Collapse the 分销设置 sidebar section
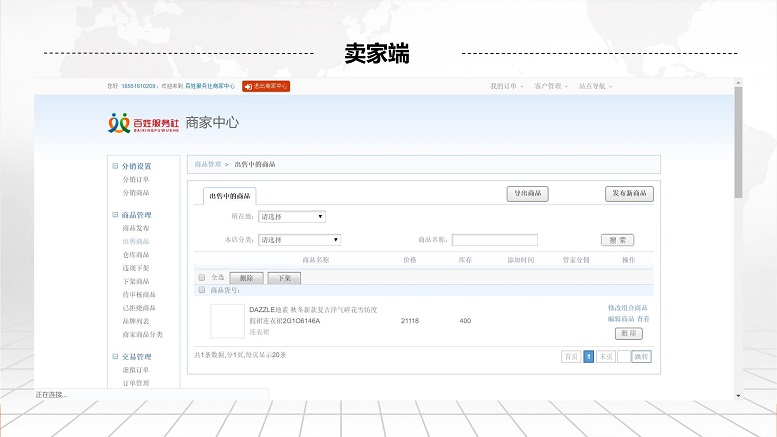The width and height of the screenshot is (777, 437). (x=115, y=166)
